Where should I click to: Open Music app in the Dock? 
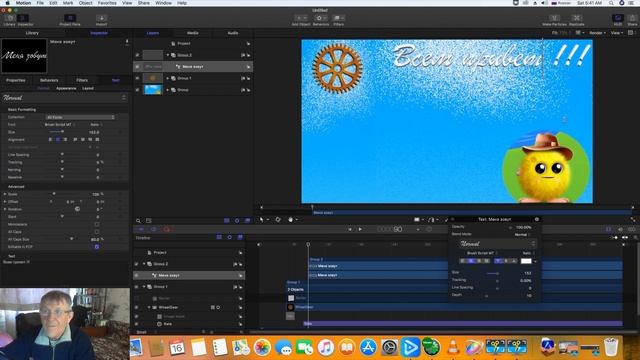[326, 347]
